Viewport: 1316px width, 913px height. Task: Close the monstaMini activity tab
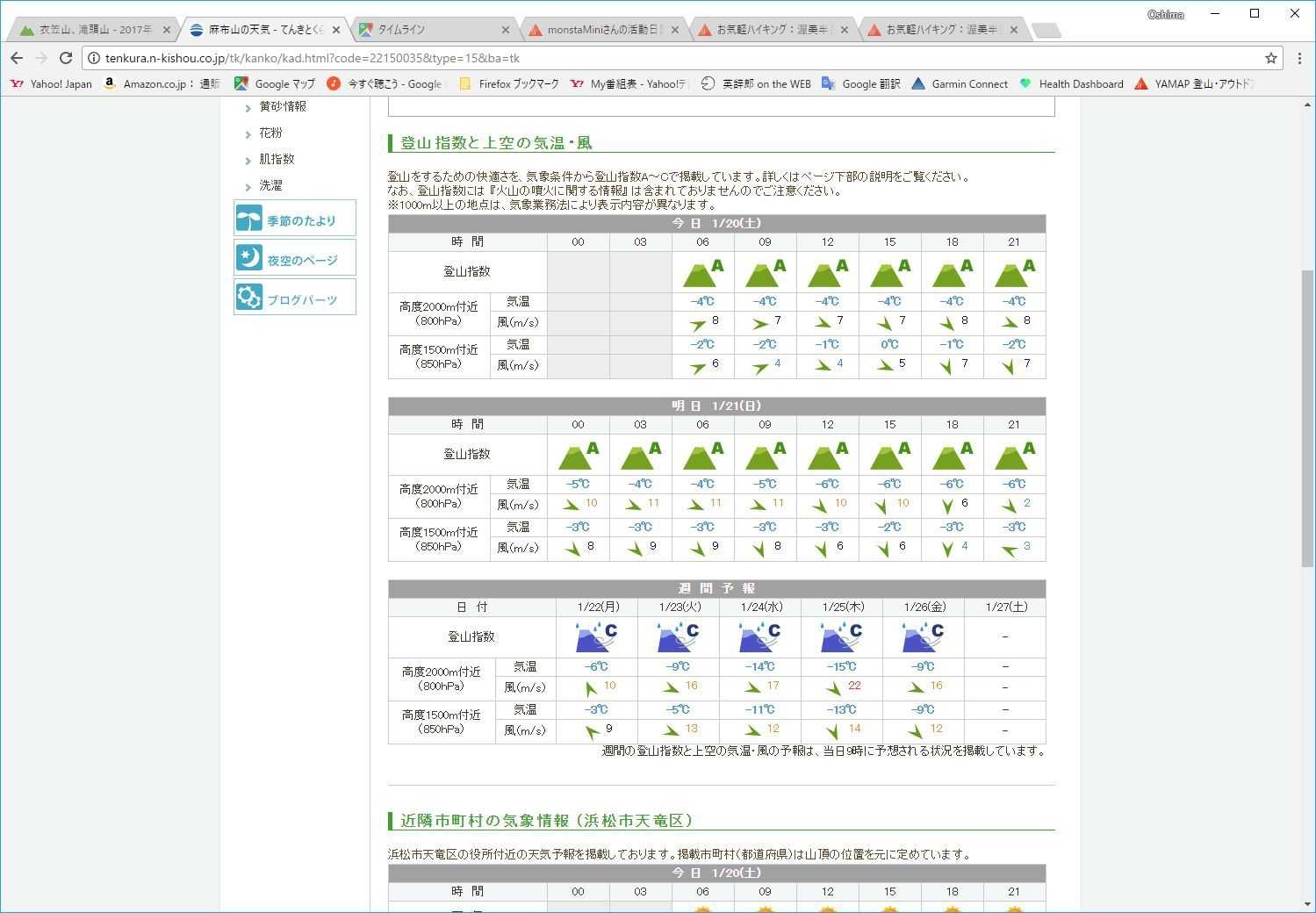pyautogui.click(x=674, y=30)
